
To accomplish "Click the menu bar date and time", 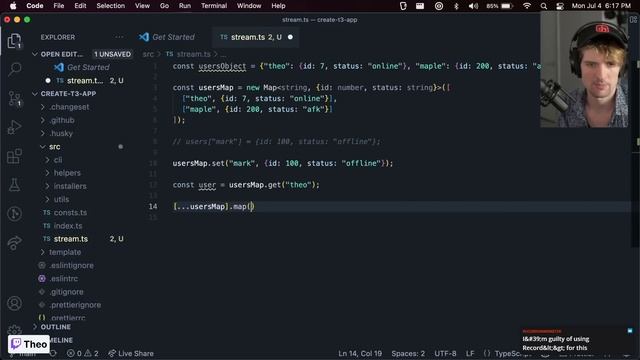I will 601,6.
